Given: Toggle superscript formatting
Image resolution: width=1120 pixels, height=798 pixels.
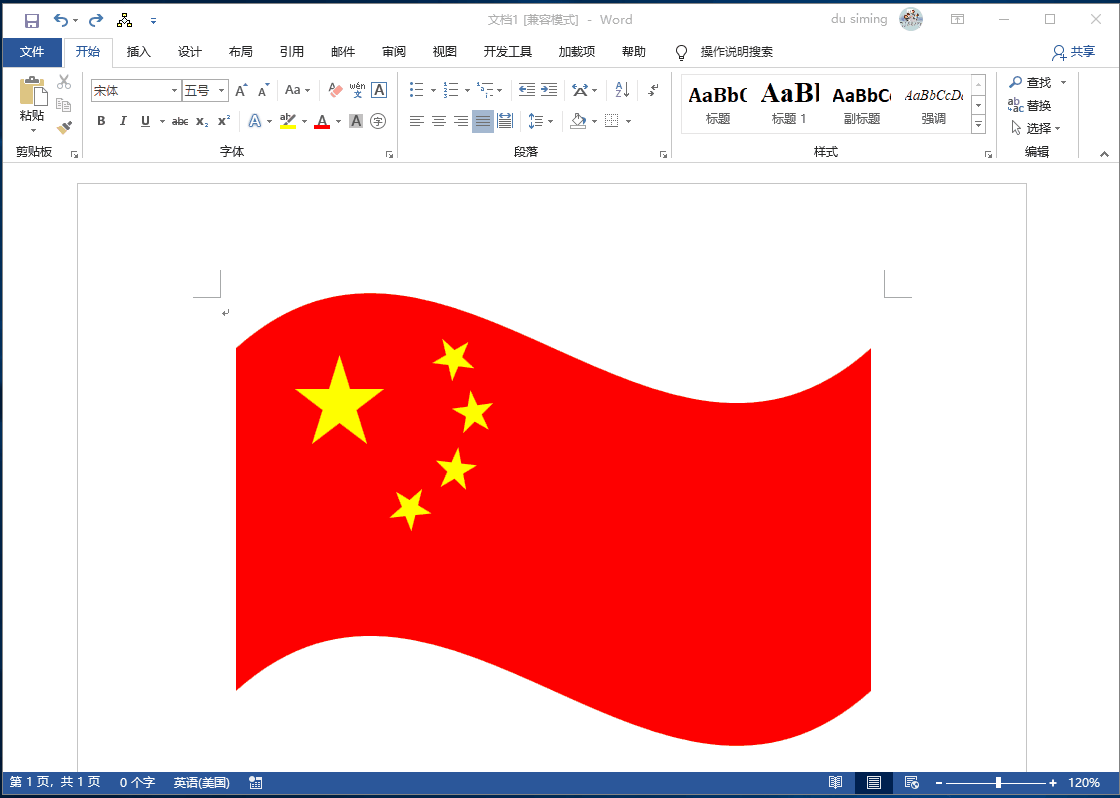Looking at the screenshot, I should pos(224,121).
